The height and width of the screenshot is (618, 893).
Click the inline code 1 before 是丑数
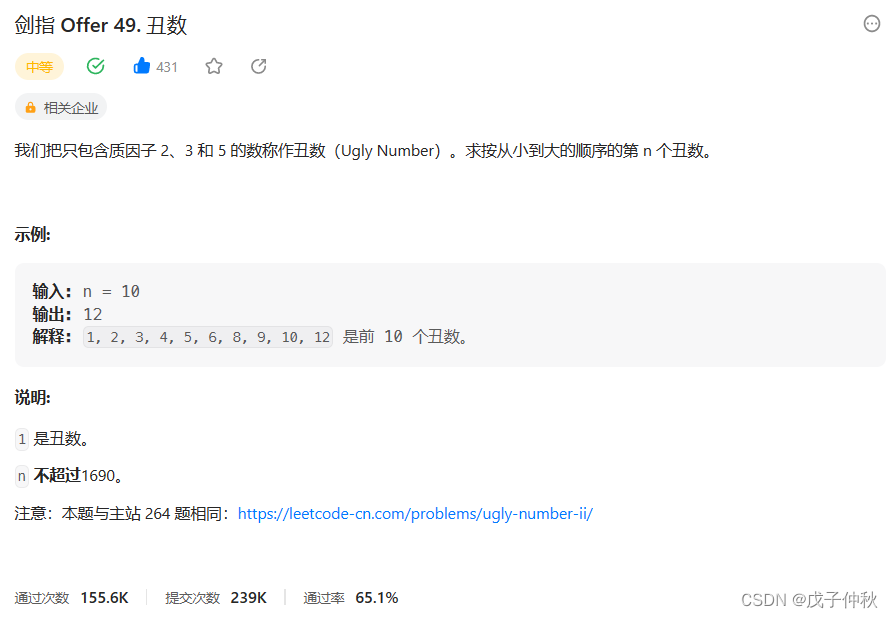coord(22,439)
